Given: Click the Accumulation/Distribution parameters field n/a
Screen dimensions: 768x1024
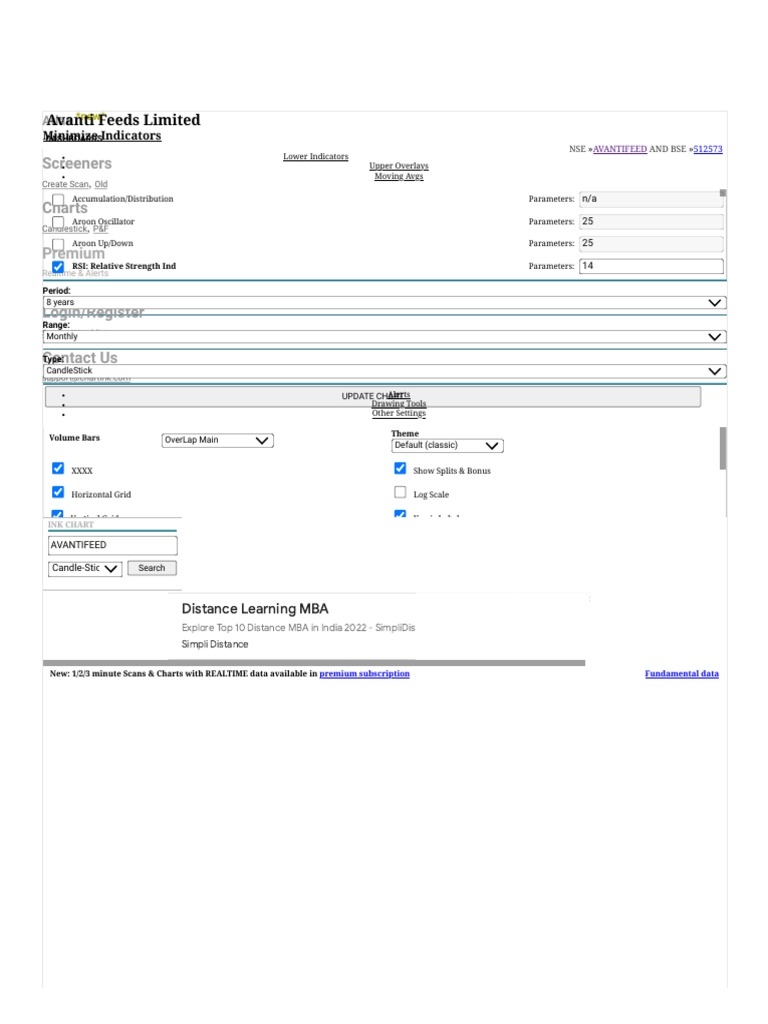Looking at the screenshot, I should 651,199.
